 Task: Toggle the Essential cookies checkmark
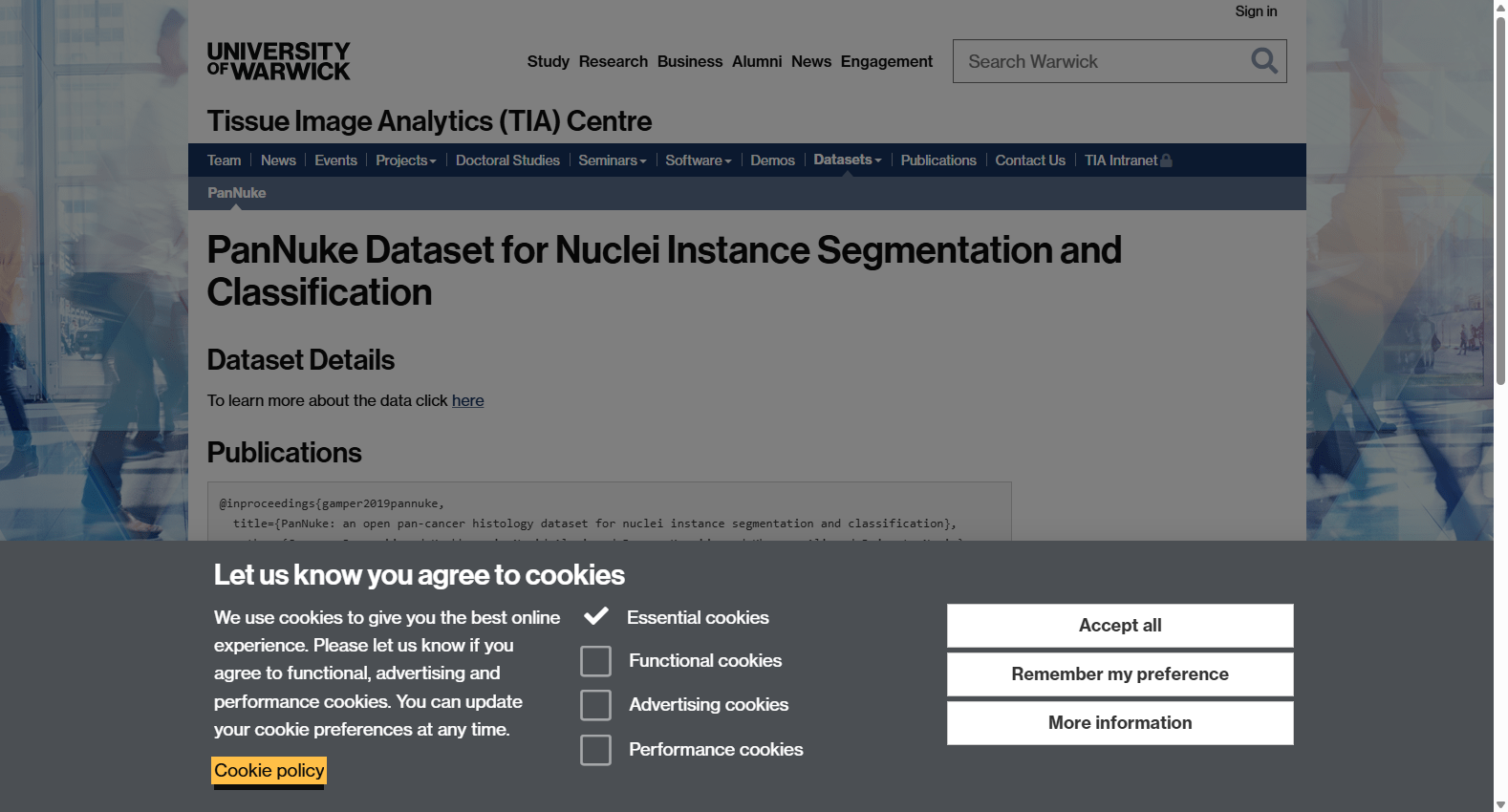tap(596, 616)
